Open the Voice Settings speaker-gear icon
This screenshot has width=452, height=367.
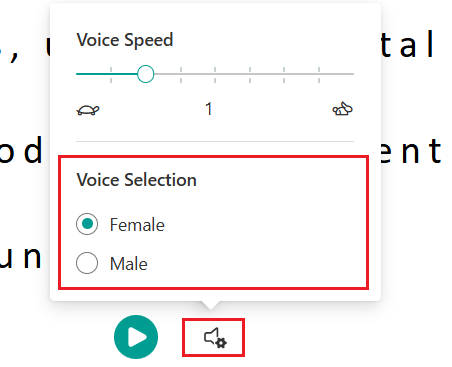[215, 338]
